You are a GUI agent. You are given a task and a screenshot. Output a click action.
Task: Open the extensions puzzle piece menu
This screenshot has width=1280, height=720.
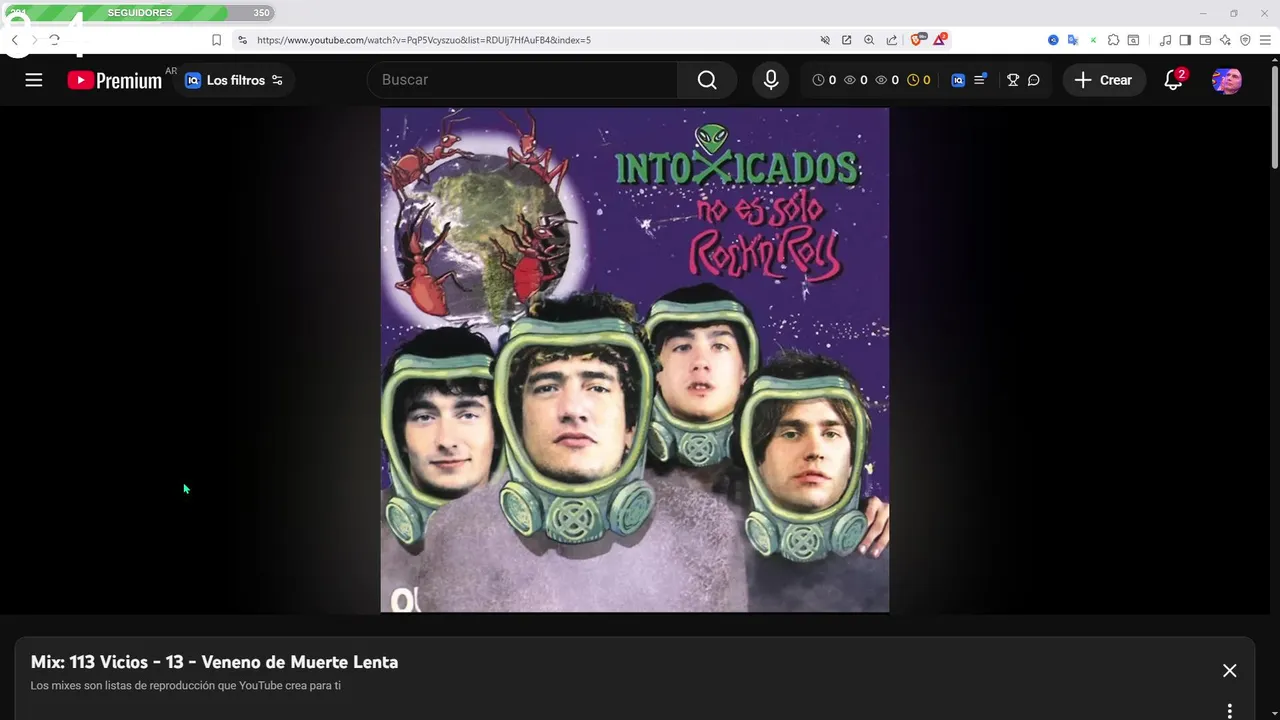pos(1113,40)
